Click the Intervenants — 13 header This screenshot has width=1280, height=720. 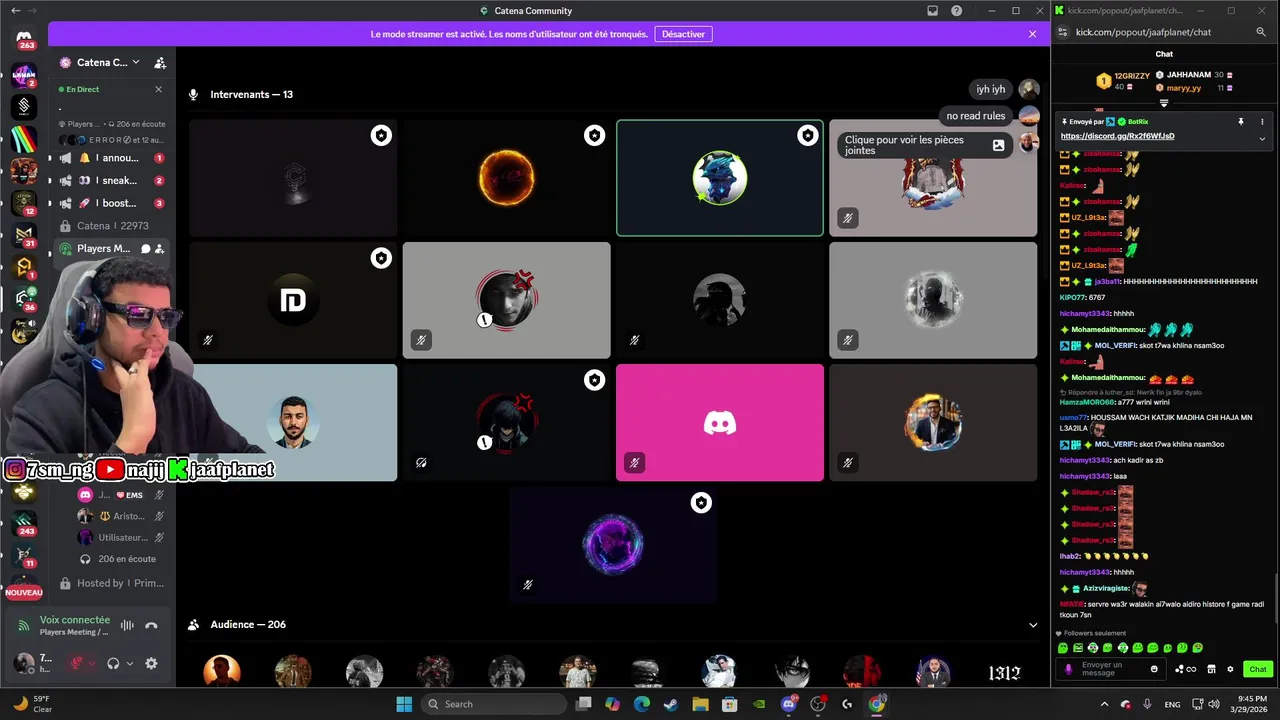[x=251, y=94]
